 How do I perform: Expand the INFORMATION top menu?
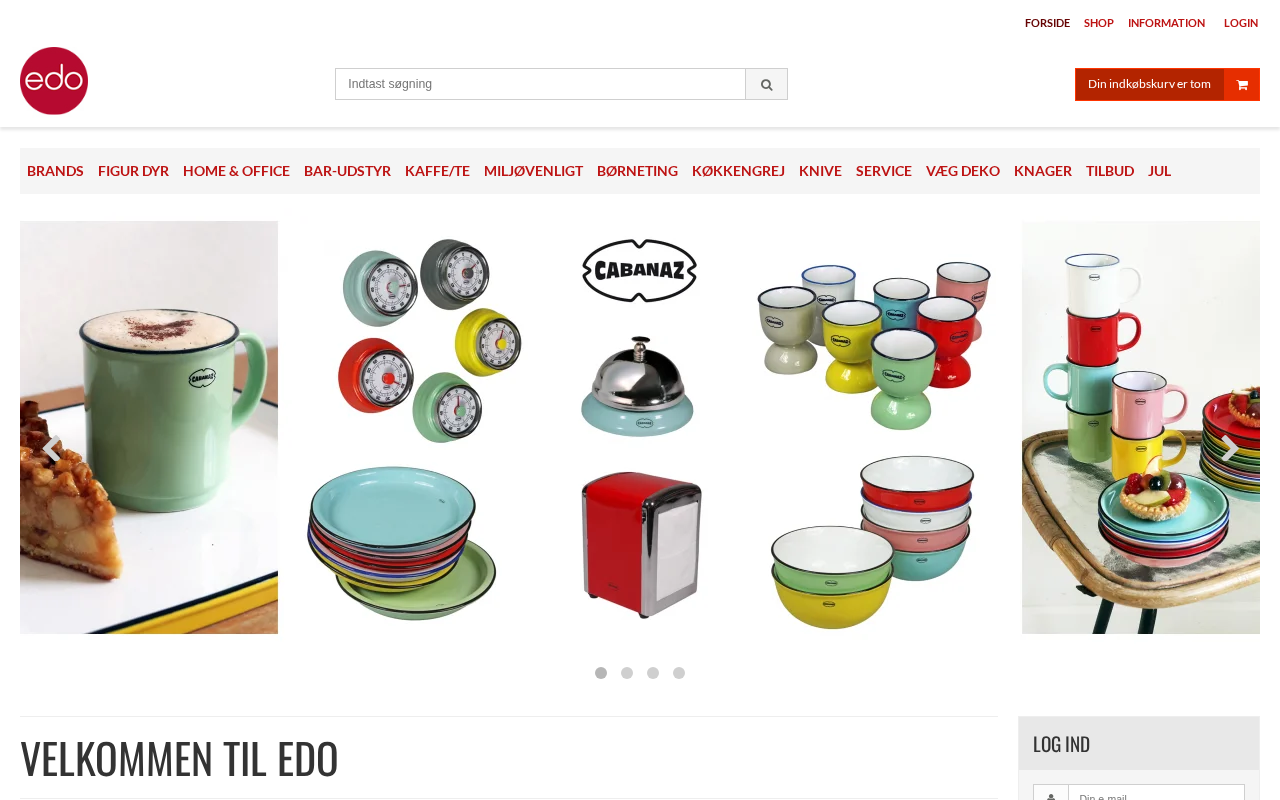tap(1166, 23)
